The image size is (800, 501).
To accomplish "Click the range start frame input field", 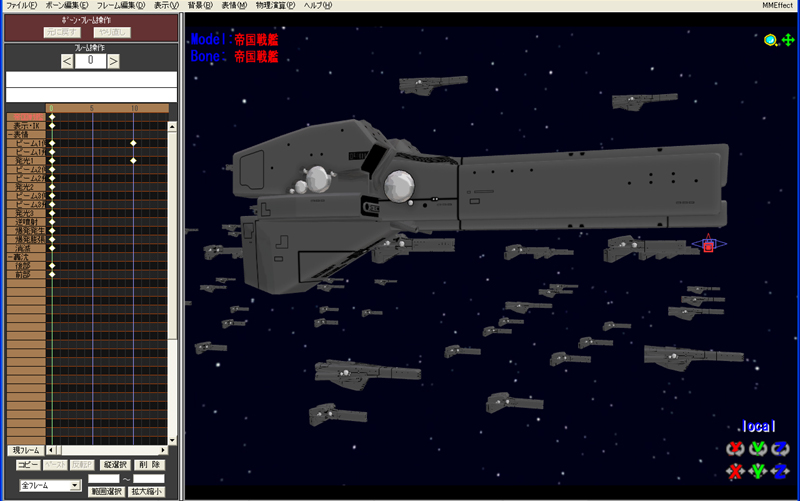I will coord(104,479).
